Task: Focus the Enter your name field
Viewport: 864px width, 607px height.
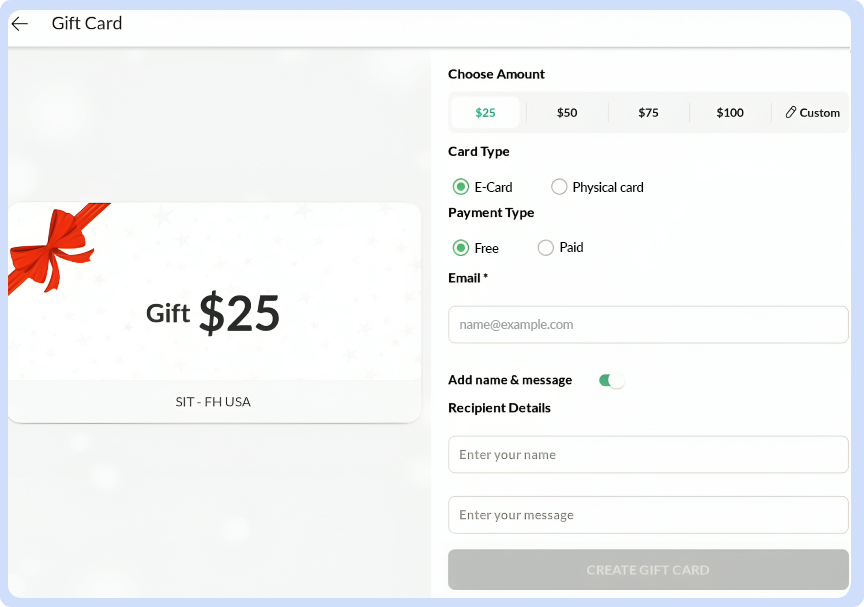Action: 648,455
